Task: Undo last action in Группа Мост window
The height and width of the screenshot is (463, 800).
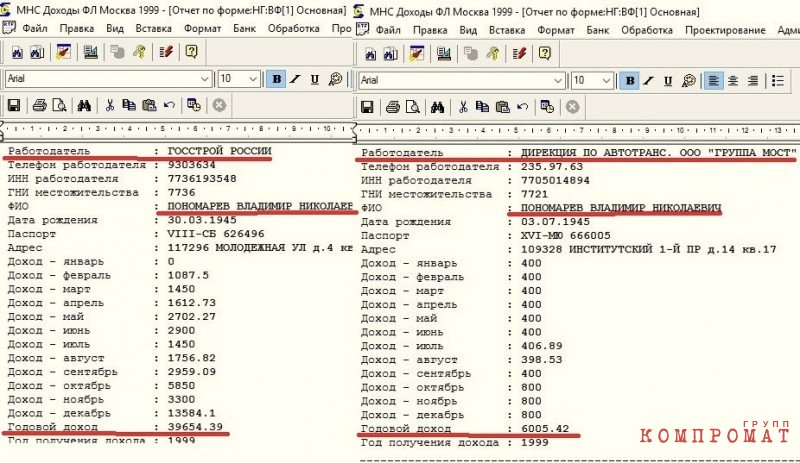Action: point(522,107)
